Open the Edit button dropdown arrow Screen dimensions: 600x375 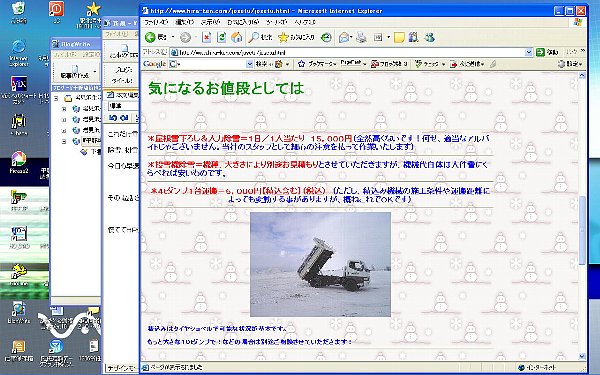pyautogui.click(x=388, y=37)
